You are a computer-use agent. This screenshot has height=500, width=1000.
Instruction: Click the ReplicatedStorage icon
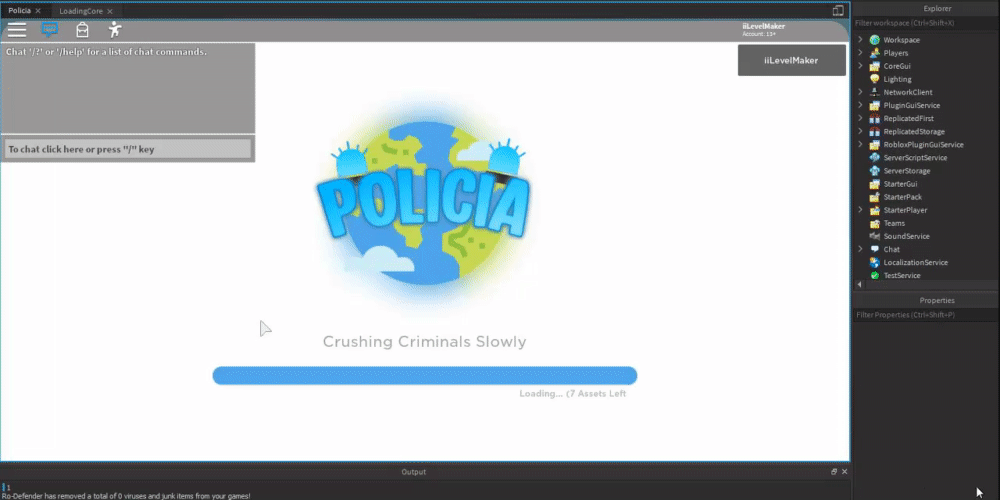pyautogui.click(x=874, y=131)
